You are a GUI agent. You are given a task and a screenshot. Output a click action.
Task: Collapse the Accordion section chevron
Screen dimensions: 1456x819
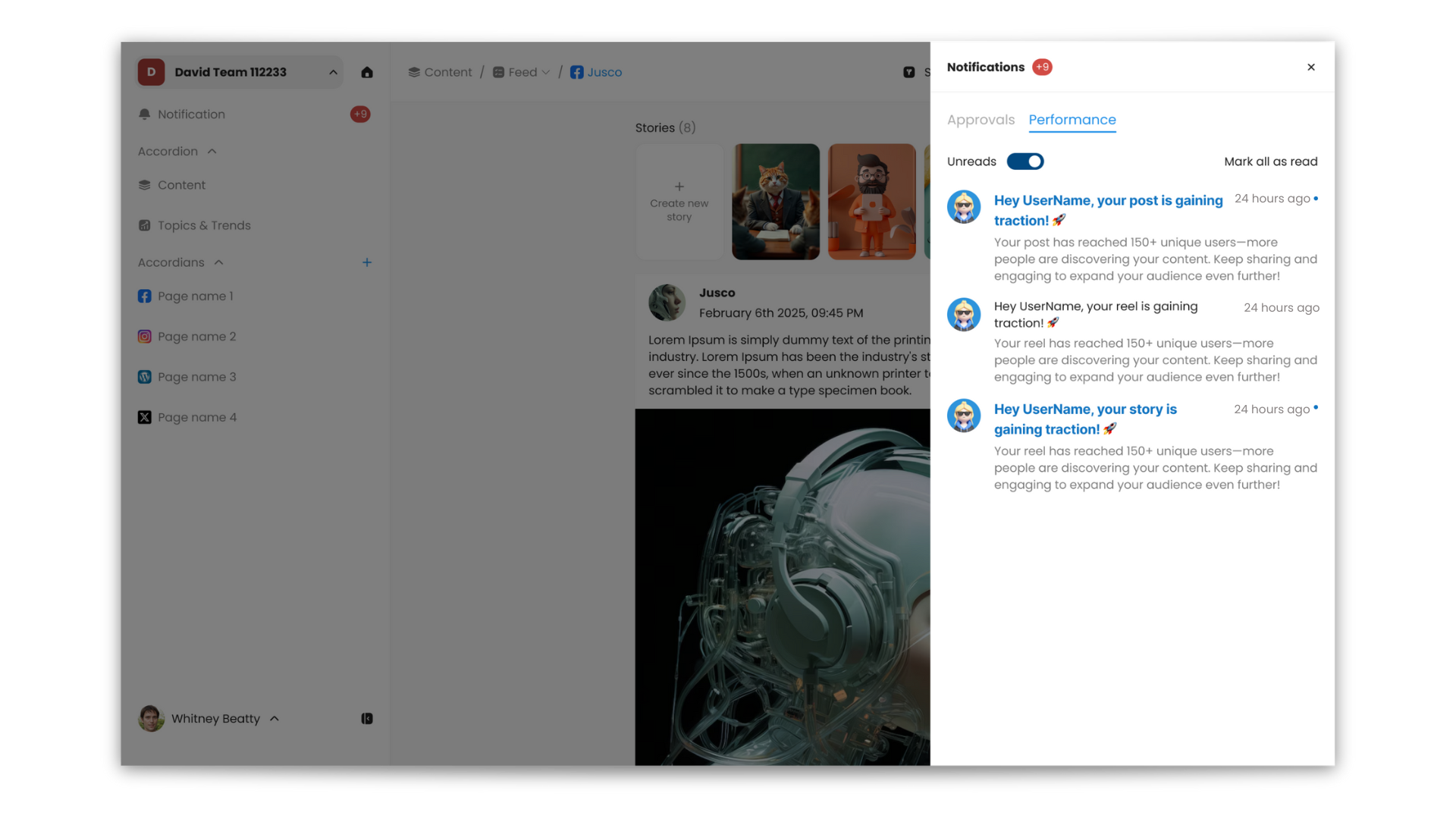point(212,152)
